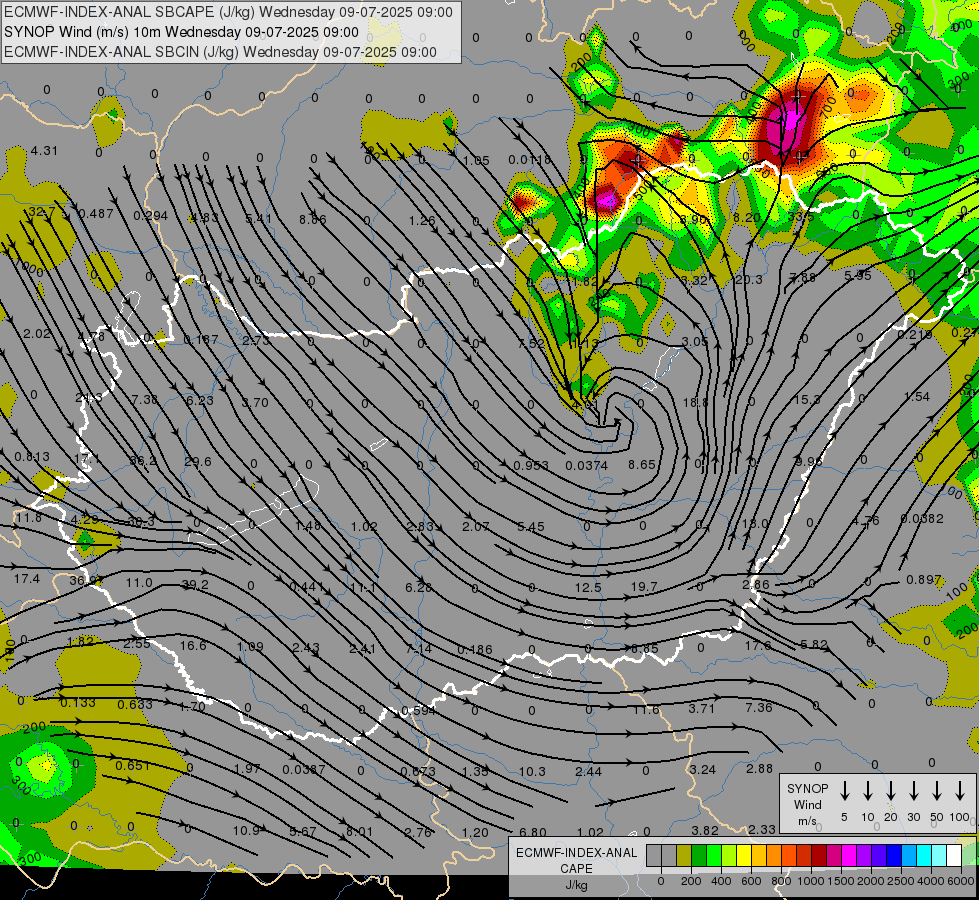
Task: Click the wind arrow above 5 m/s
Action: 844,790
